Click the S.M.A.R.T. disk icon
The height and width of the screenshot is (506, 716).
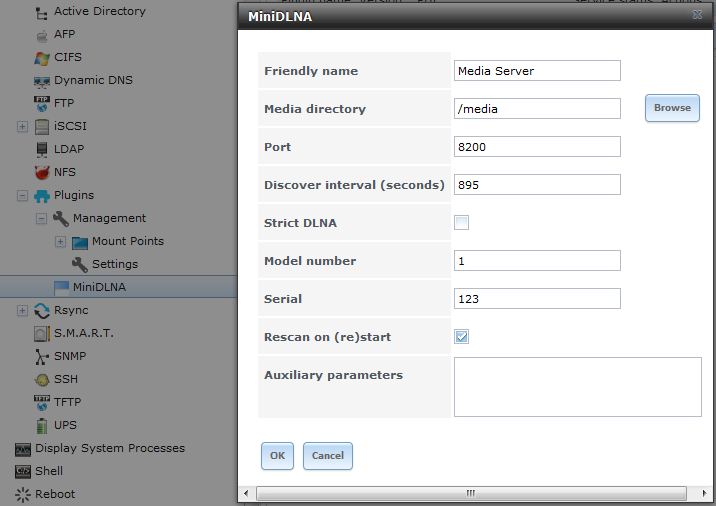42,334
